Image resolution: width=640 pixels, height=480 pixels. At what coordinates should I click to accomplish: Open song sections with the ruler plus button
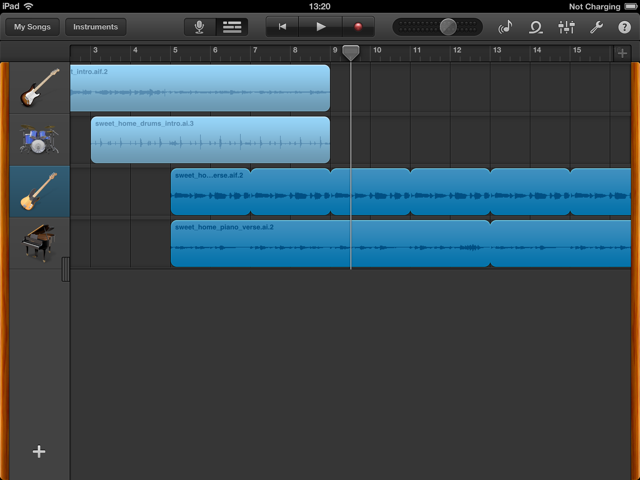tap(622, 52)
